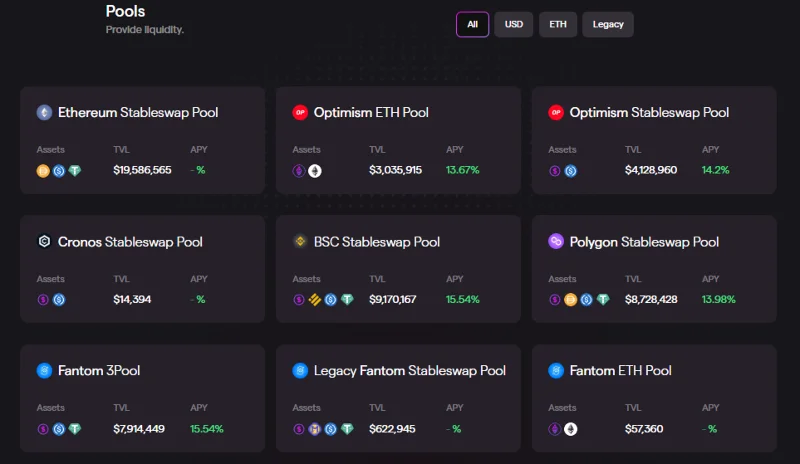This screenshot has width=800, height=464.
Task: Click the TVL value $8,728,428
Action: click(651, 299)
